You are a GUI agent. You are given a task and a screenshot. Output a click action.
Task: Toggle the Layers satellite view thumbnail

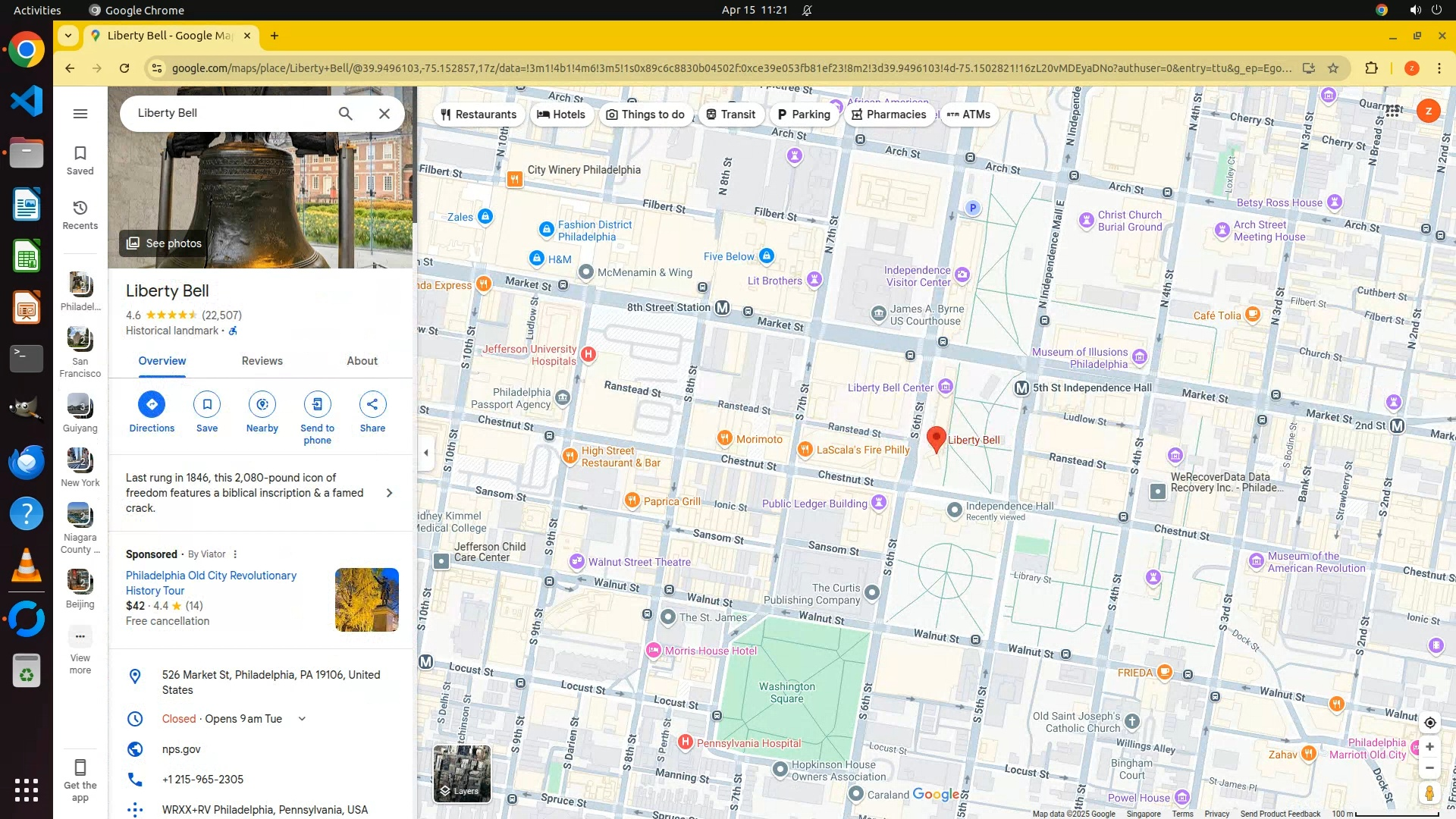462,773
